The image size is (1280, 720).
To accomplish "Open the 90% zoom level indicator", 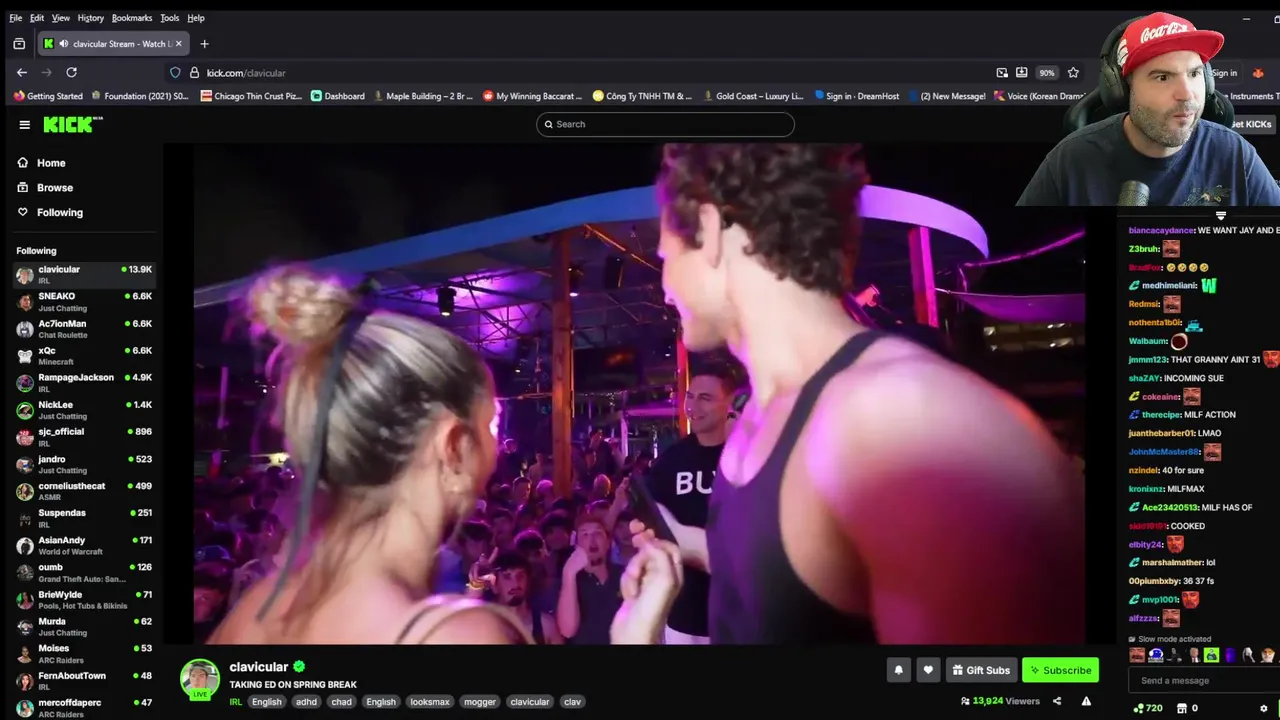I will [1046, 73].
